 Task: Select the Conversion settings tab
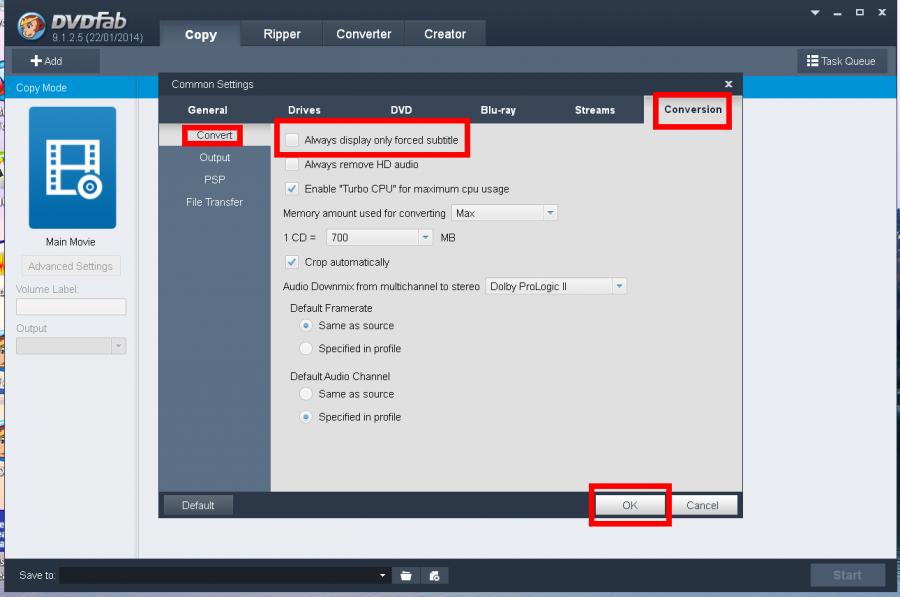click(x=693, y=110)
